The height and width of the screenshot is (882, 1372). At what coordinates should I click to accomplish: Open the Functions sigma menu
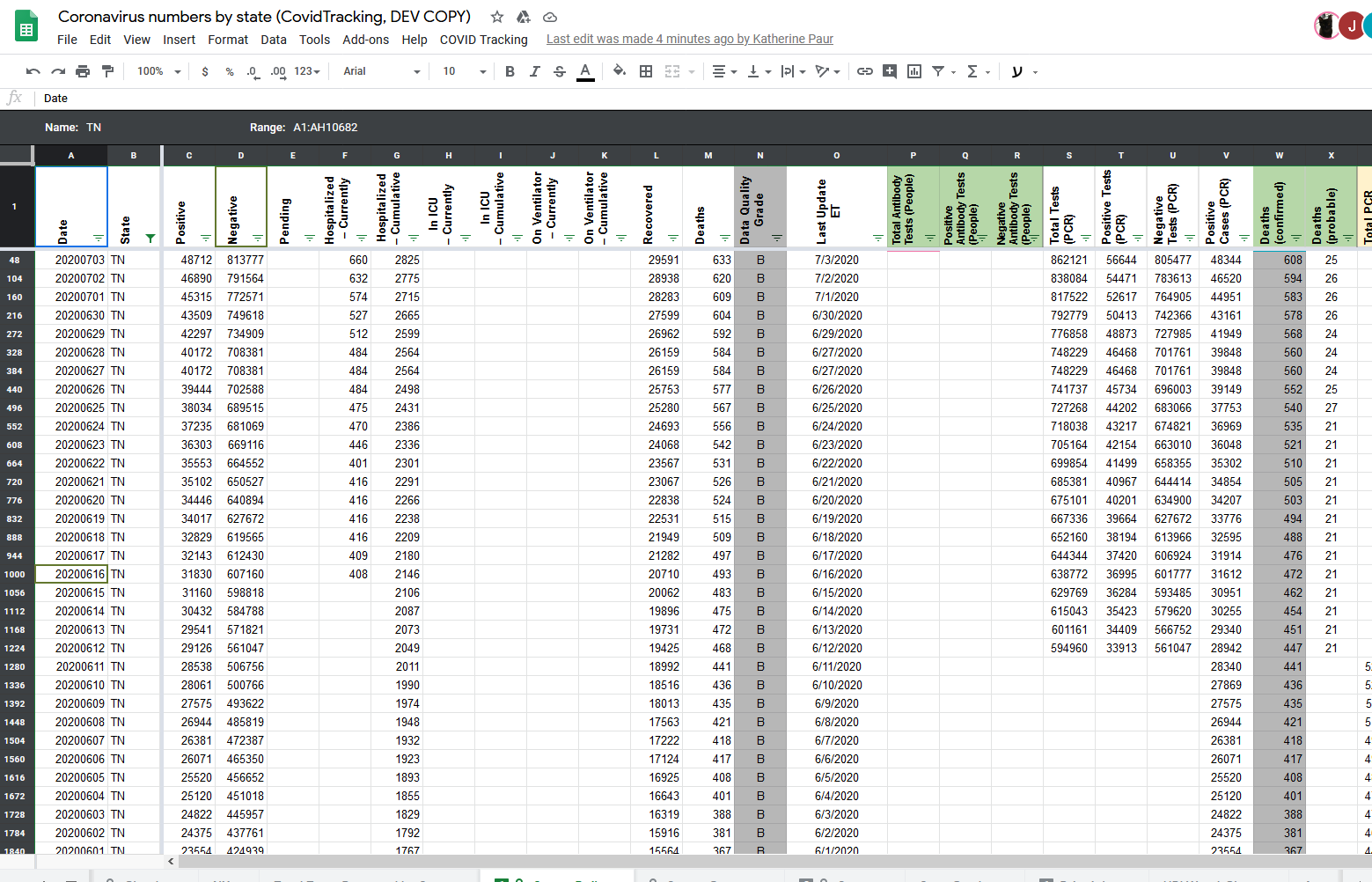tap(978, 71)
